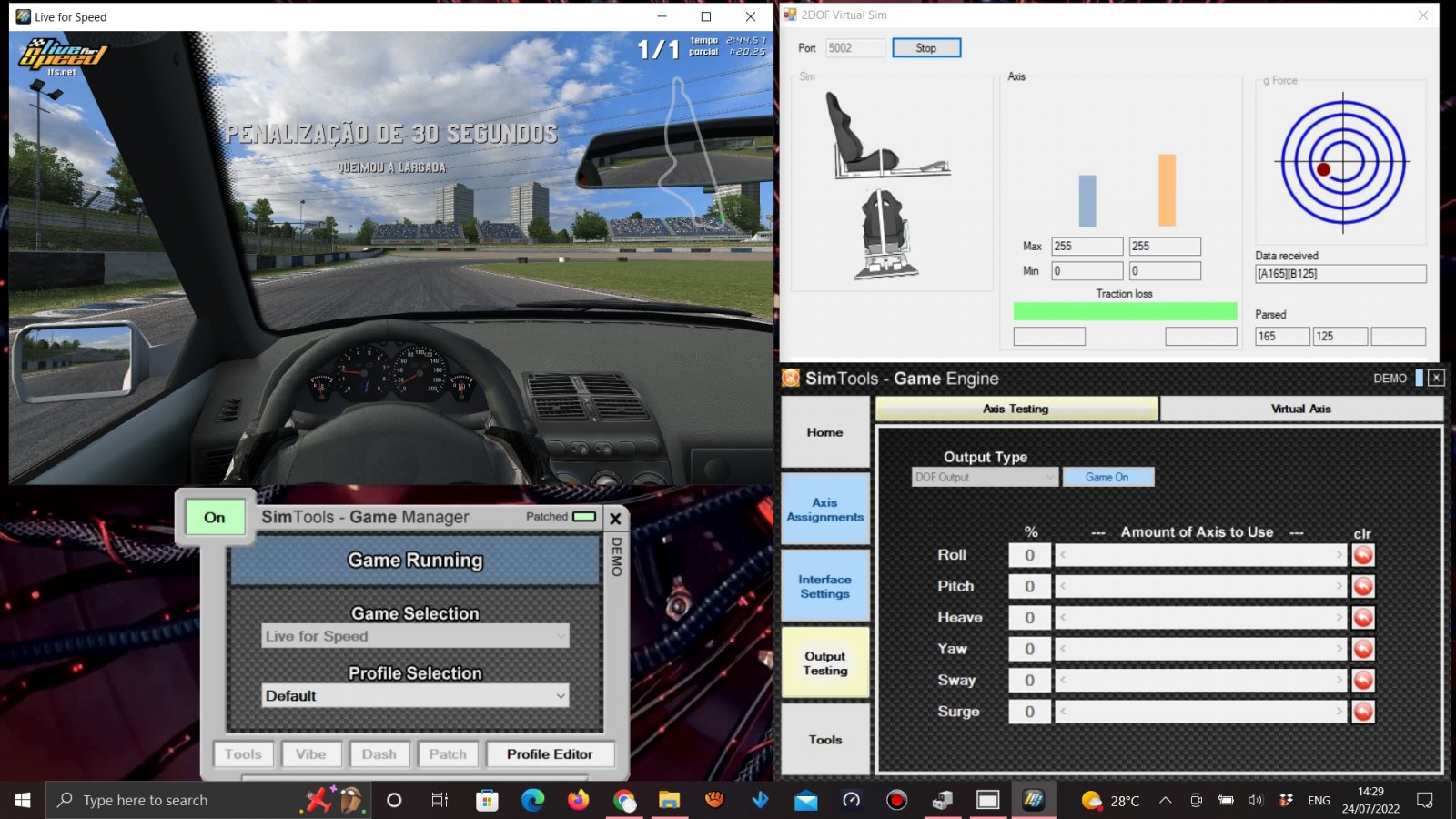Click the Tools button in Game Manager
The image size is (1456, 819).
pyautogui.click(x=243, y=754)
